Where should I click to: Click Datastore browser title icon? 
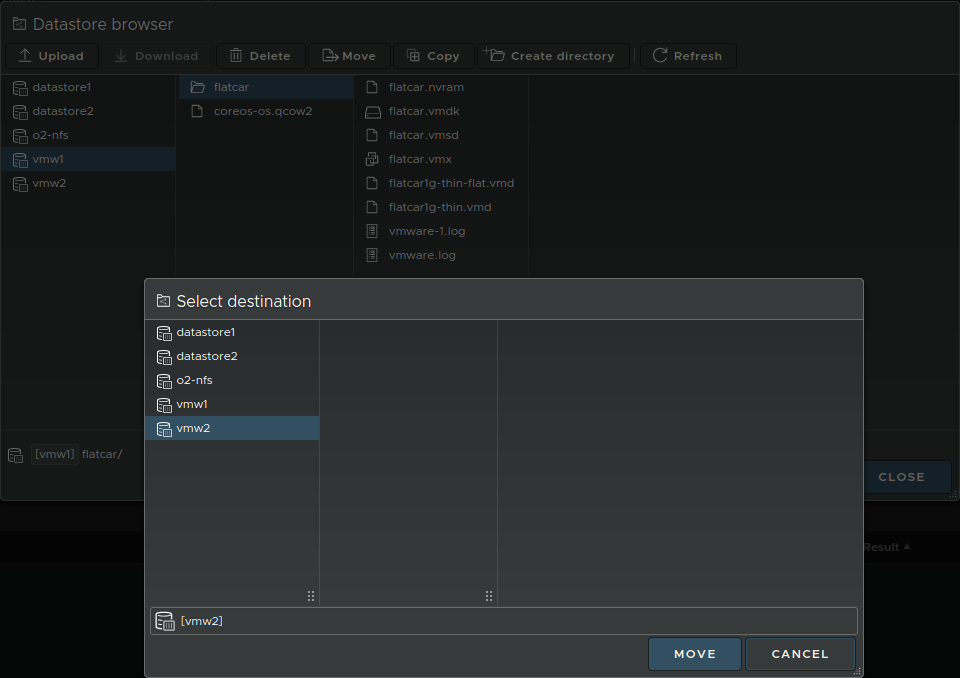(x=20, y=24)
